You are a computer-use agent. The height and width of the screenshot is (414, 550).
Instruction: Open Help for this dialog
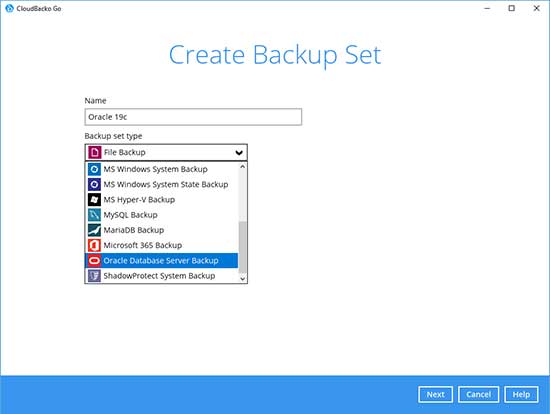[x=521, y=394]
